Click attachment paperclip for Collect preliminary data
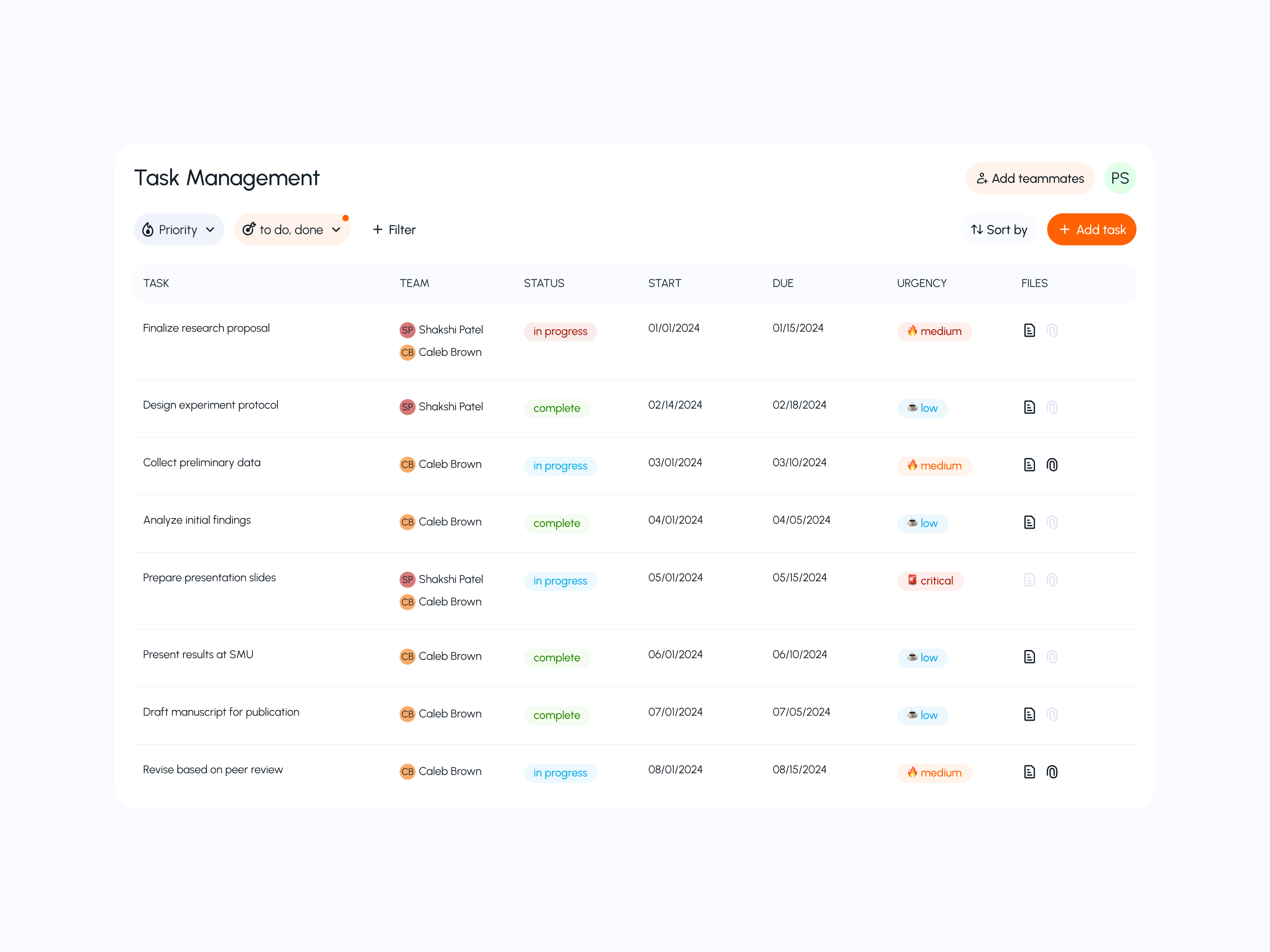The image size is (1270, 952). (x=1052, y=465)
